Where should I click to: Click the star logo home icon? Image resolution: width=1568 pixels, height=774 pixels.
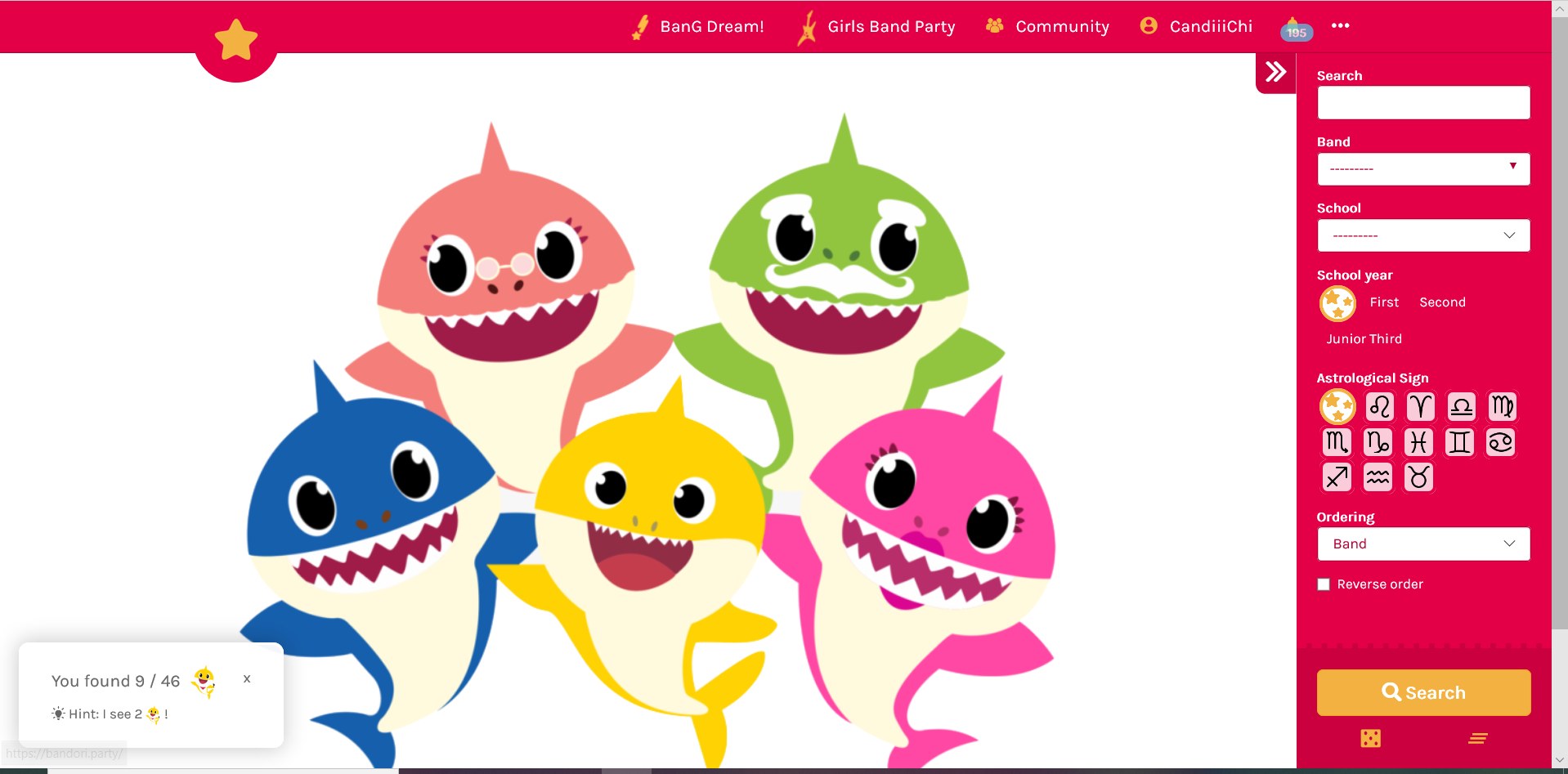236,41
